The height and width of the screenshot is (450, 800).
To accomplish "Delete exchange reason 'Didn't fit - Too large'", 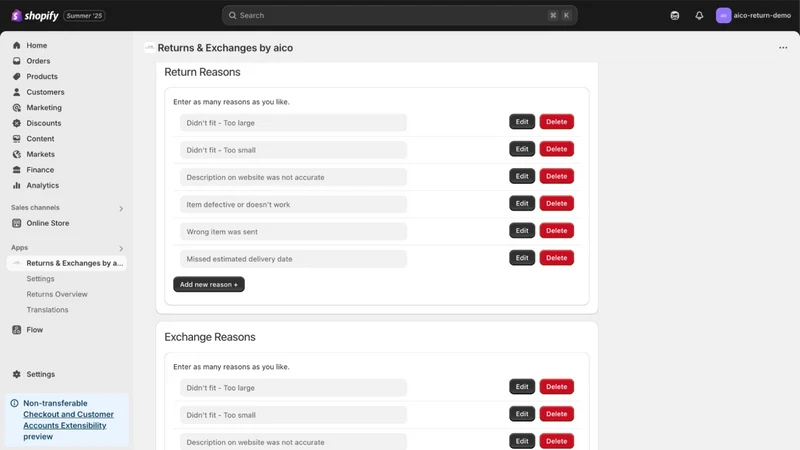I will pyautogui.click(x=557, y=387).
